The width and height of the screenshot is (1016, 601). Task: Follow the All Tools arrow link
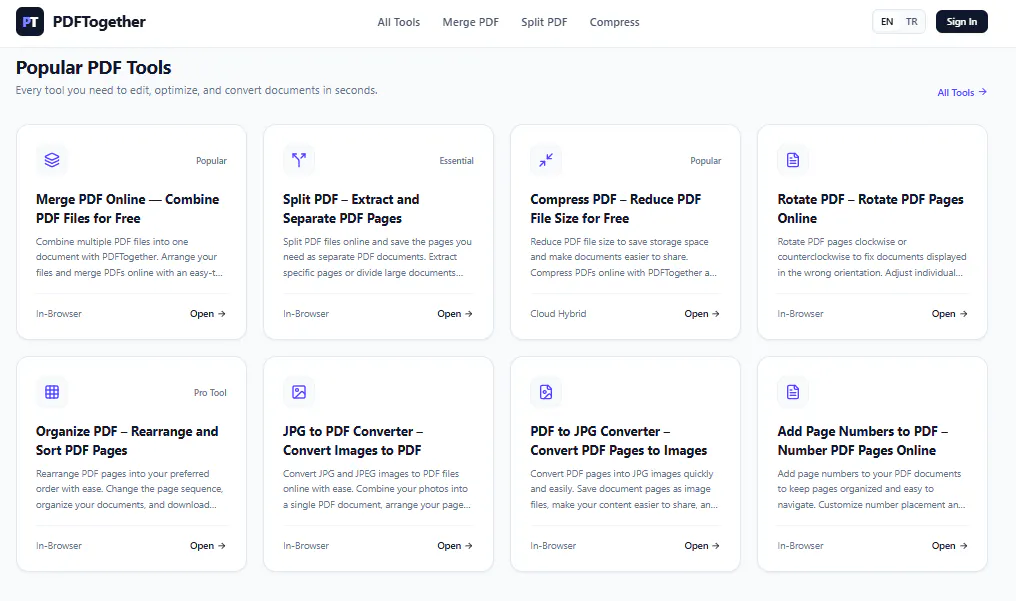click(x=962, y=93)
